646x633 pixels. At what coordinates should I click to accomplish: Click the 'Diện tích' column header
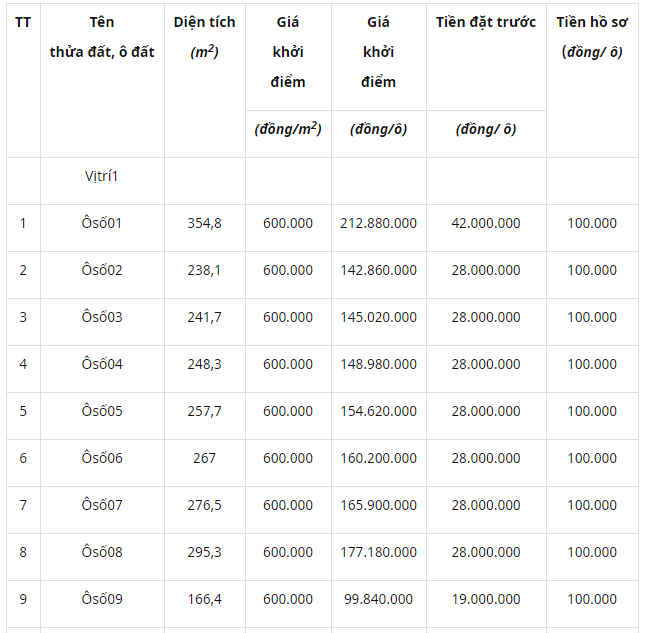coord(204,22)
